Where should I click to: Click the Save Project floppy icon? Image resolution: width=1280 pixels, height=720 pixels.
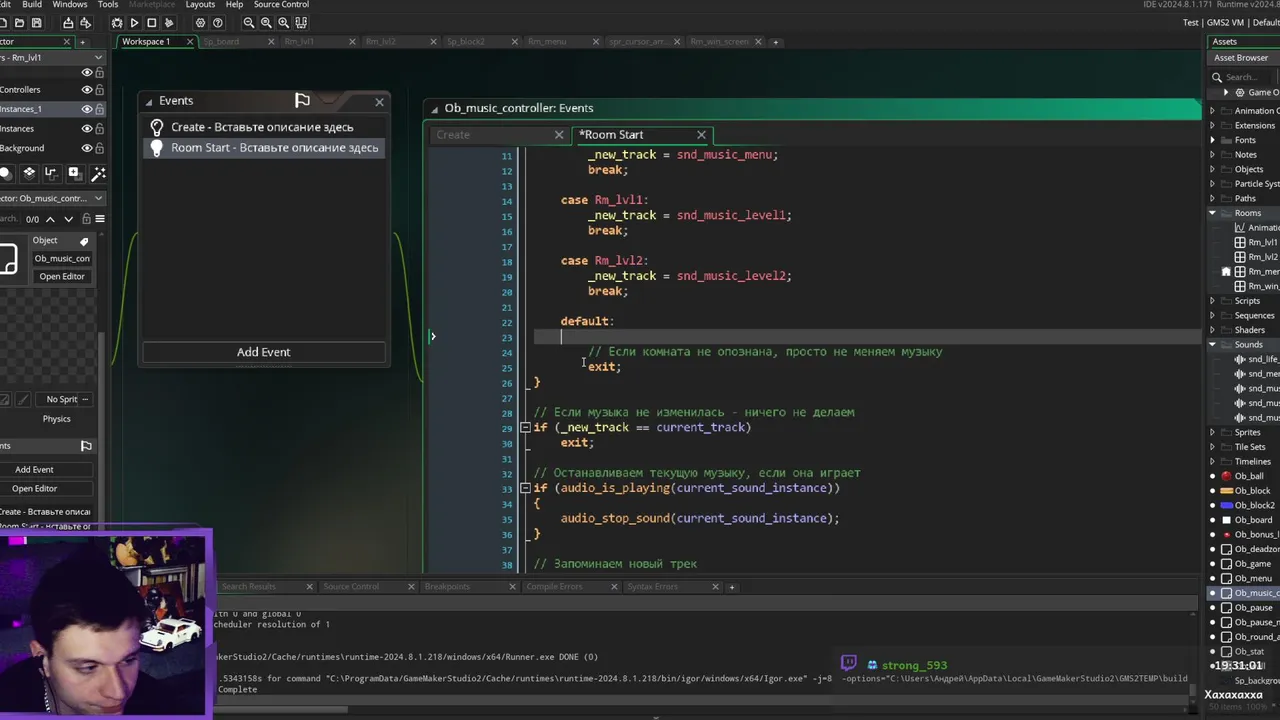37,22
